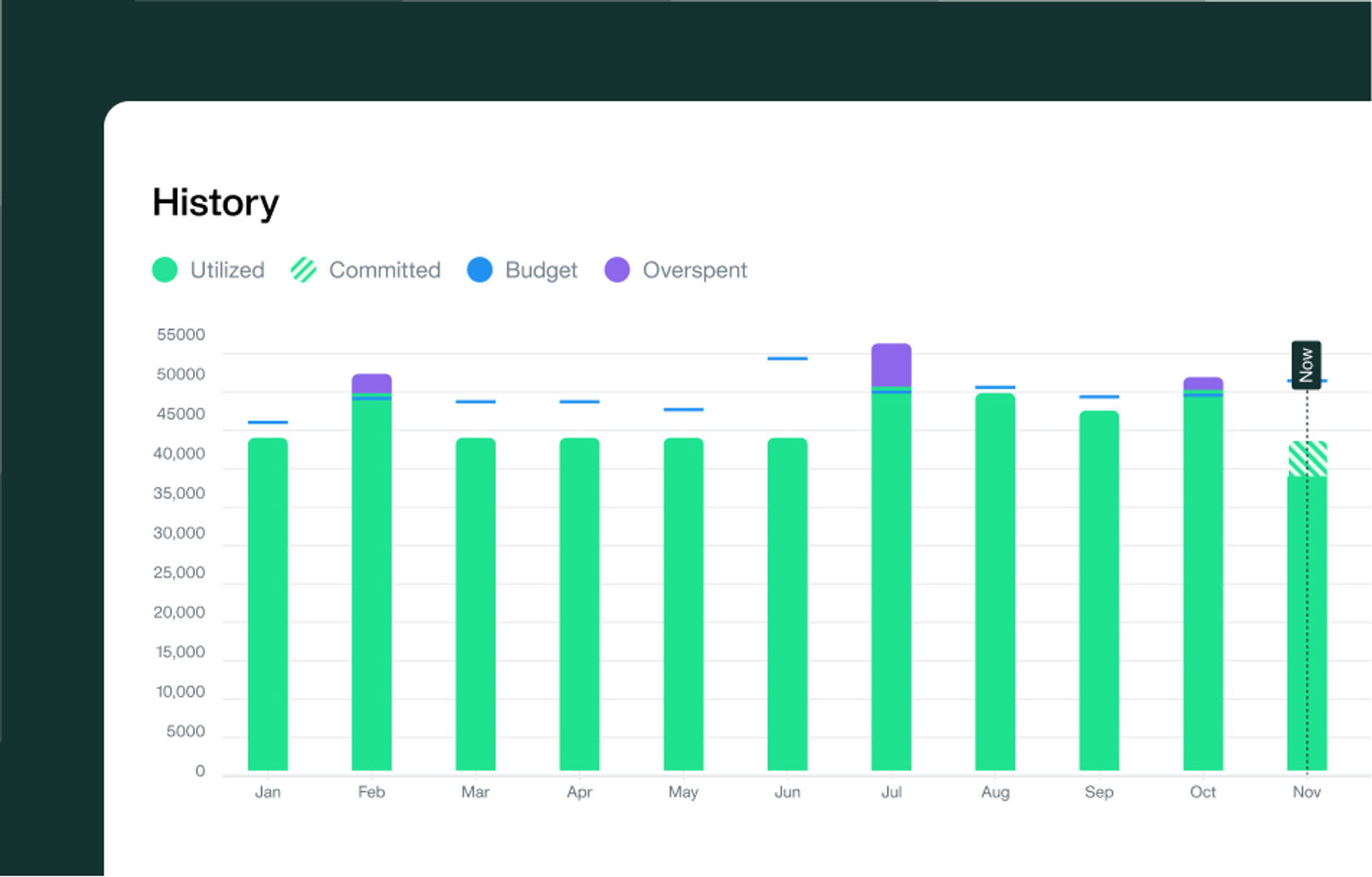Select the Aug utilized bar
Screen dimensions: 1372x877
995,583
